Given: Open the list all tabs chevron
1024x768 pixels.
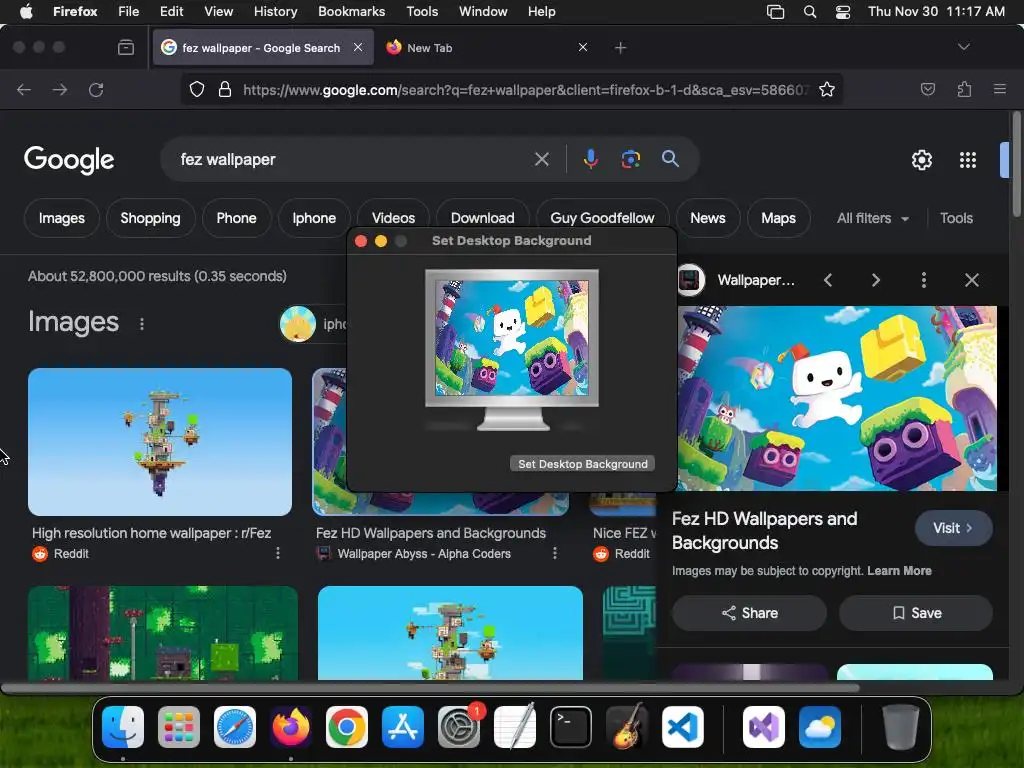Looking at the screenshot, I should tap(963, 47).
